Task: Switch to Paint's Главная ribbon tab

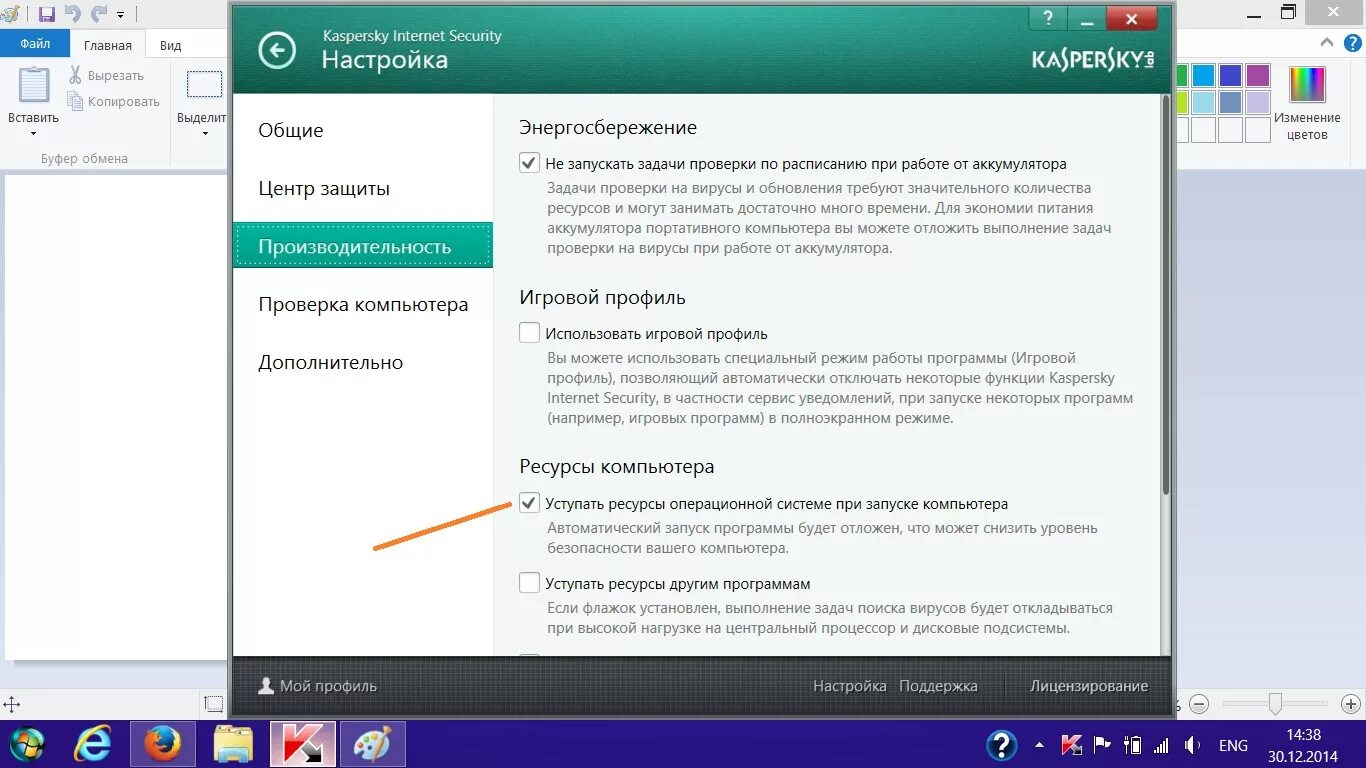Action: (108, 45)
